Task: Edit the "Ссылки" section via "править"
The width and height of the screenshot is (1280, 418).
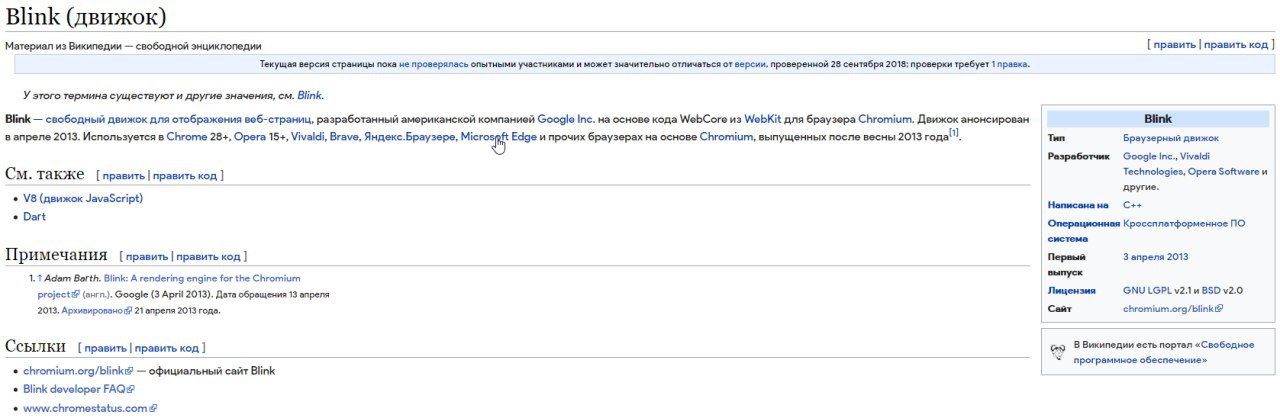Action: point(106,348)
